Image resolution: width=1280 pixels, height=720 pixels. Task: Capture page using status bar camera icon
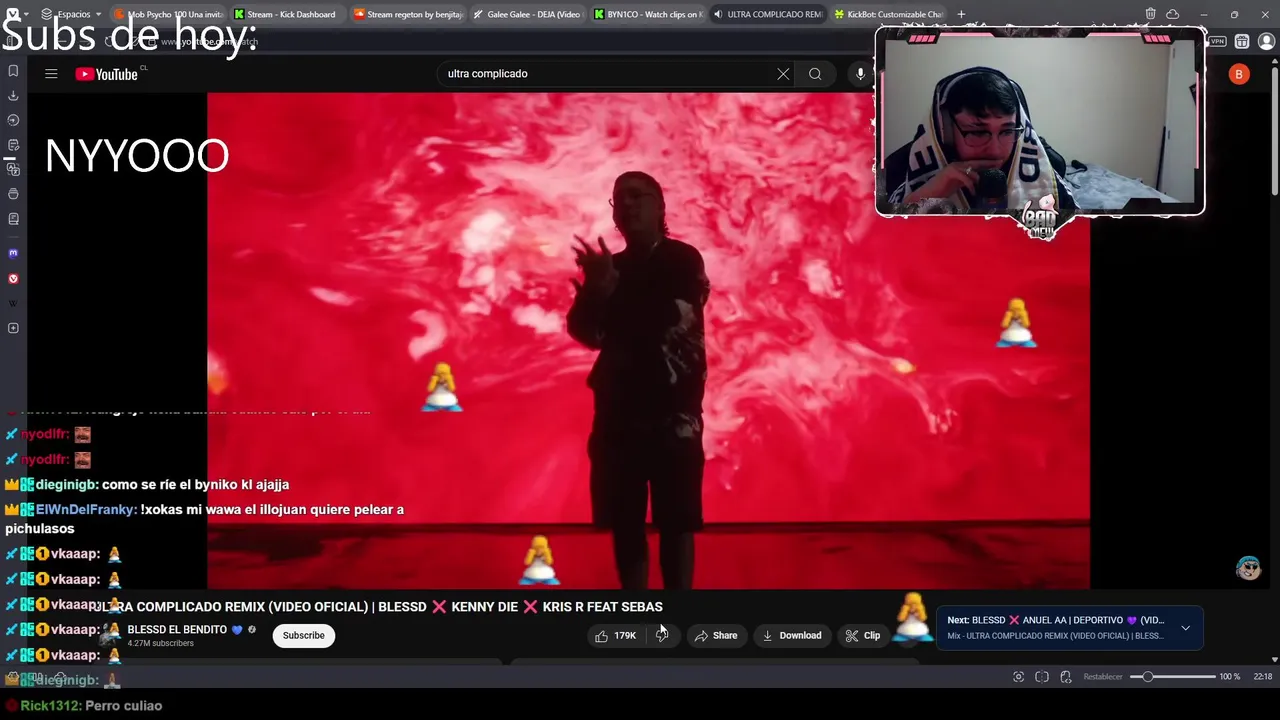point(1018,677)
